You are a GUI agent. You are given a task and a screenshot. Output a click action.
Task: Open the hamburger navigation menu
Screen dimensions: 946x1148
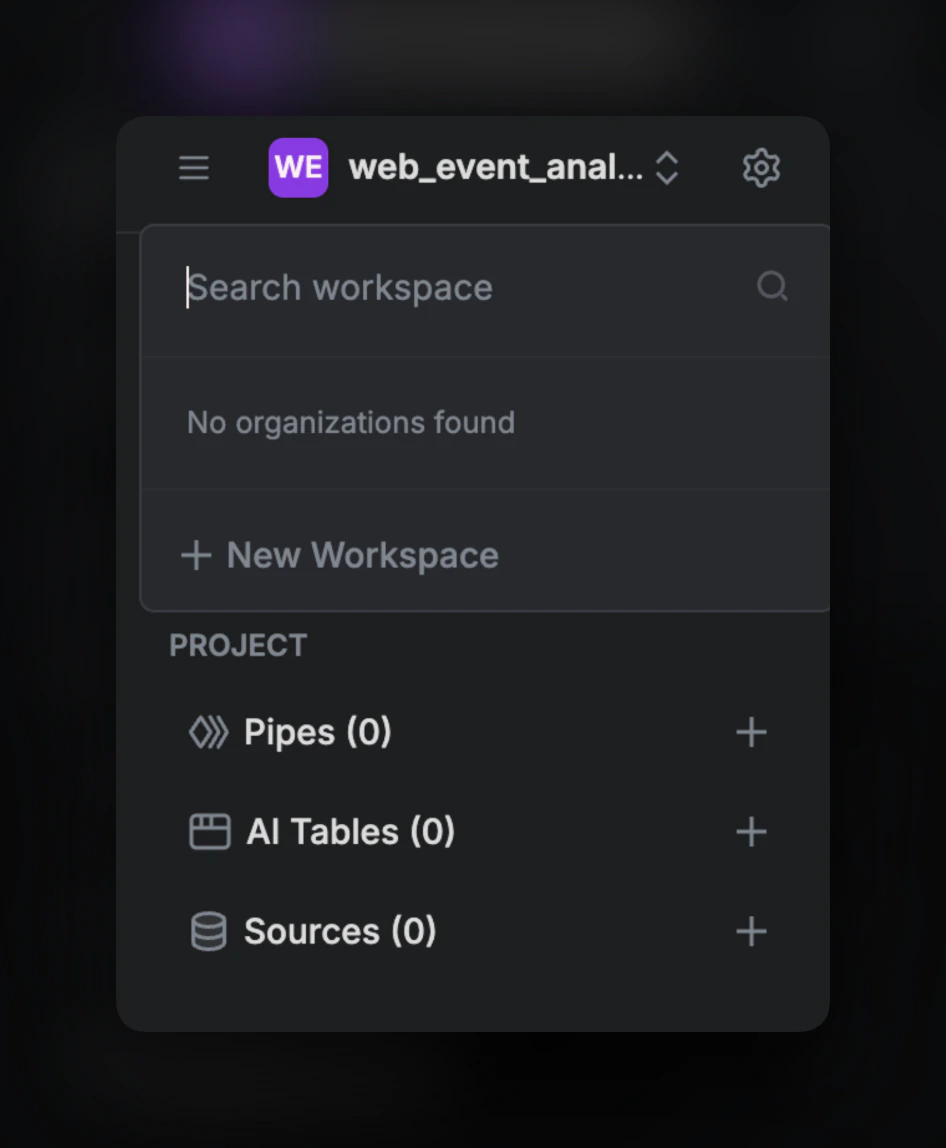(193, 167)
